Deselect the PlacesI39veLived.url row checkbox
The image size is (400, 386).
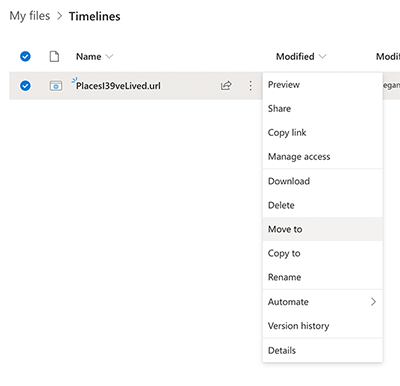click(x=25, y=86)
